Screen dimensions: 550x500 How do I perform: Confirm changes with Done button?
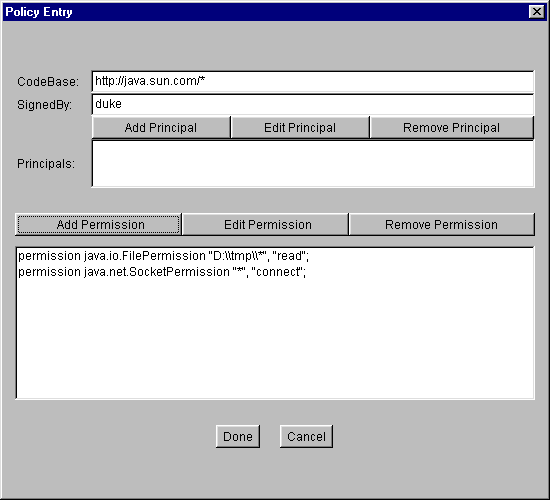tap(238, 436)
